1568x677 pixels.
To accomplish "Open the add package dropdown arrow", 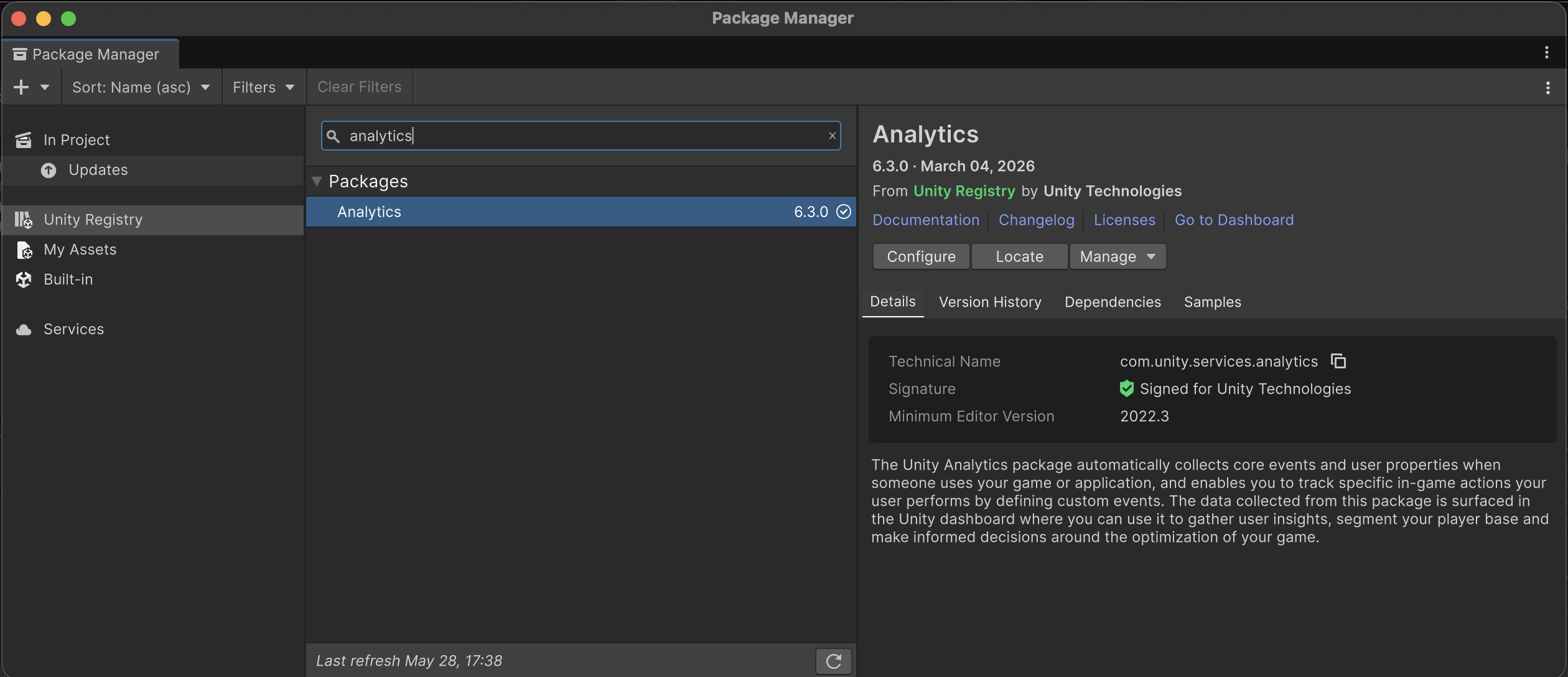I will pos(45,87).
